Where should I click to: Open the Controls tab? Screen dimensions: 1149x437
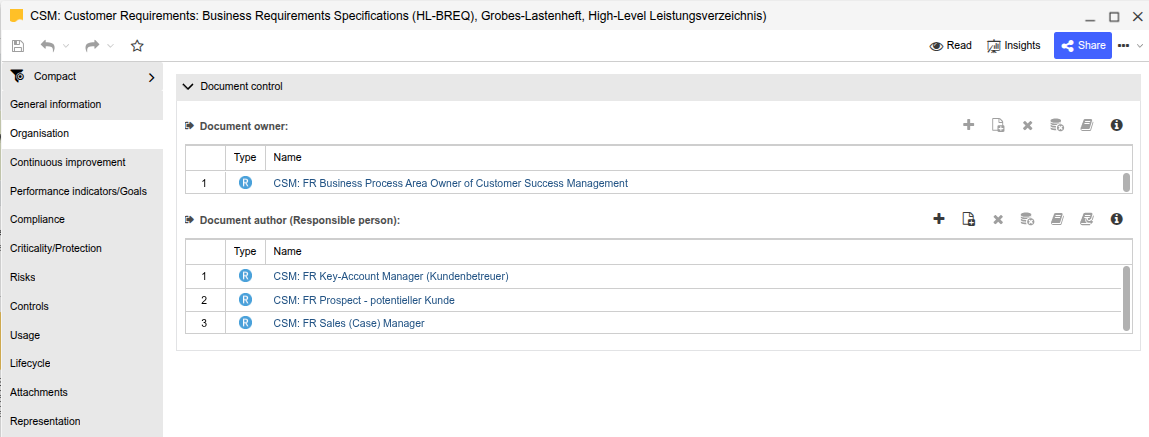[81, 306]
